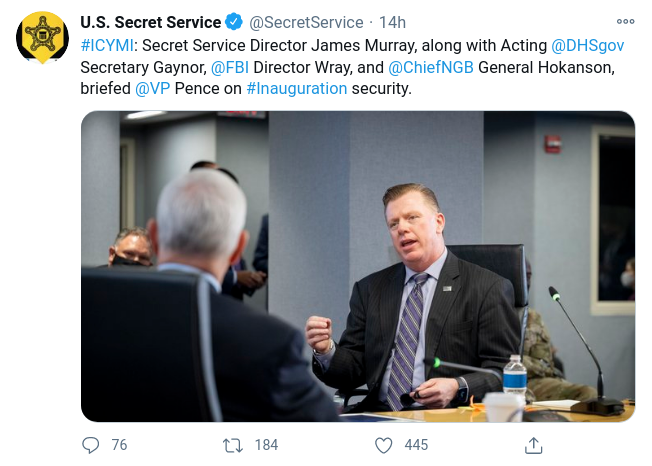Open the three-dot more options menu
Screen dimensions: 652x466
point(625,21)
